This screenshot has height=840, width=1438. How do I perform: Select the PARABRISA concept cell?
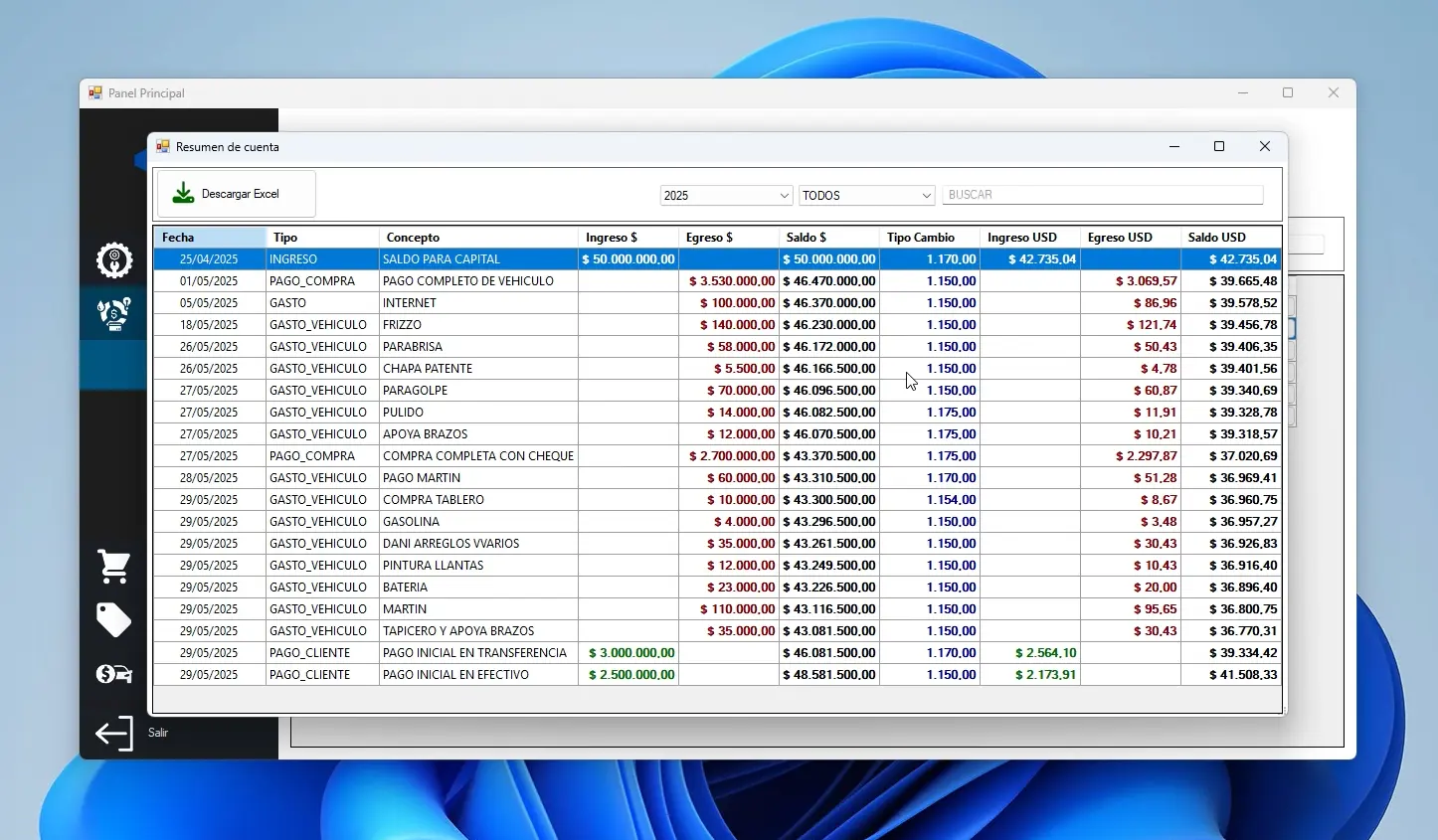[478, 347]
